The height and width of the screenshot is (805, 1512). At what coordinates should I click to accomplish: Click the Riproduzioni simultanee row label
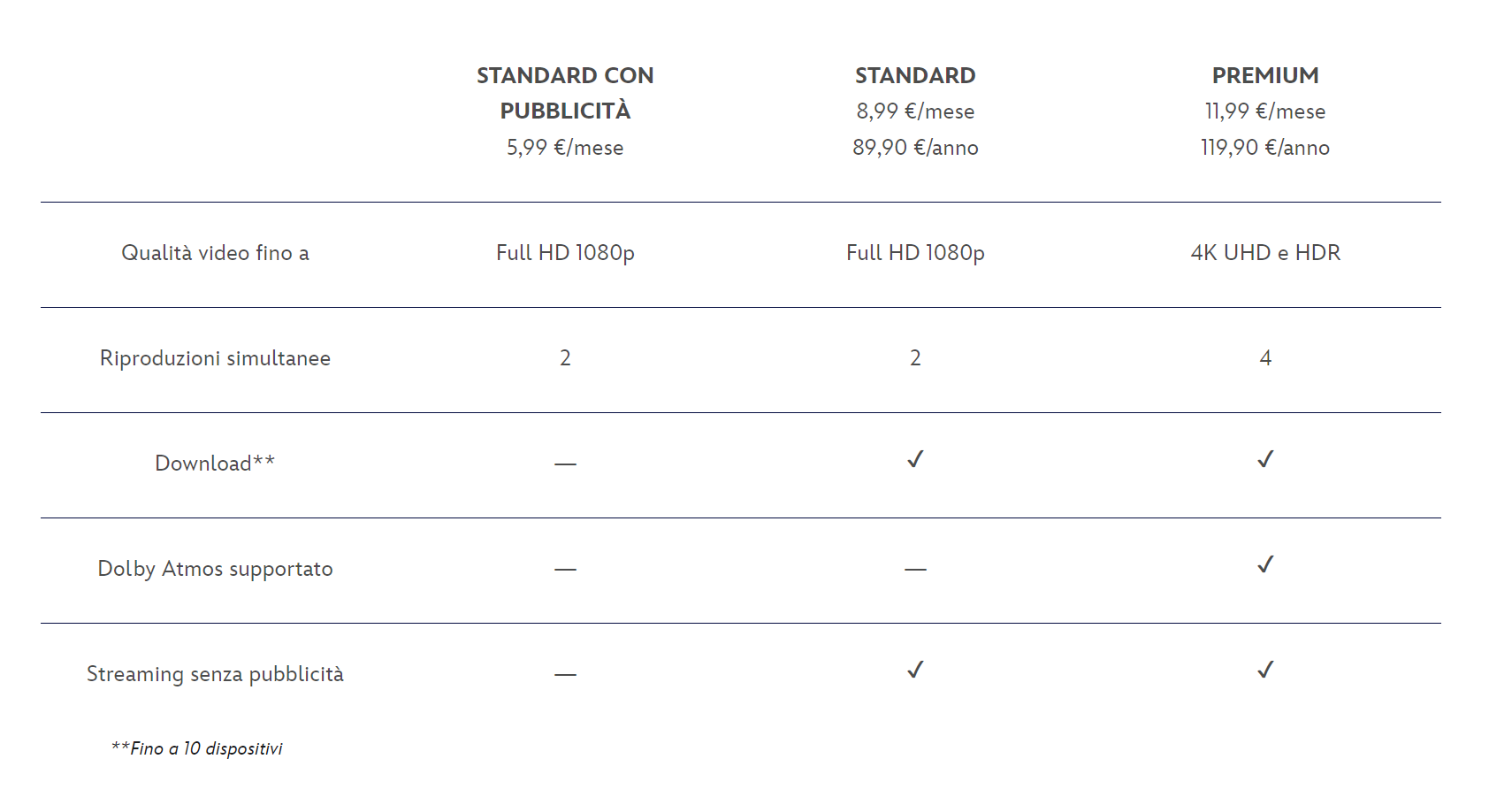click(x=215, y=358)
